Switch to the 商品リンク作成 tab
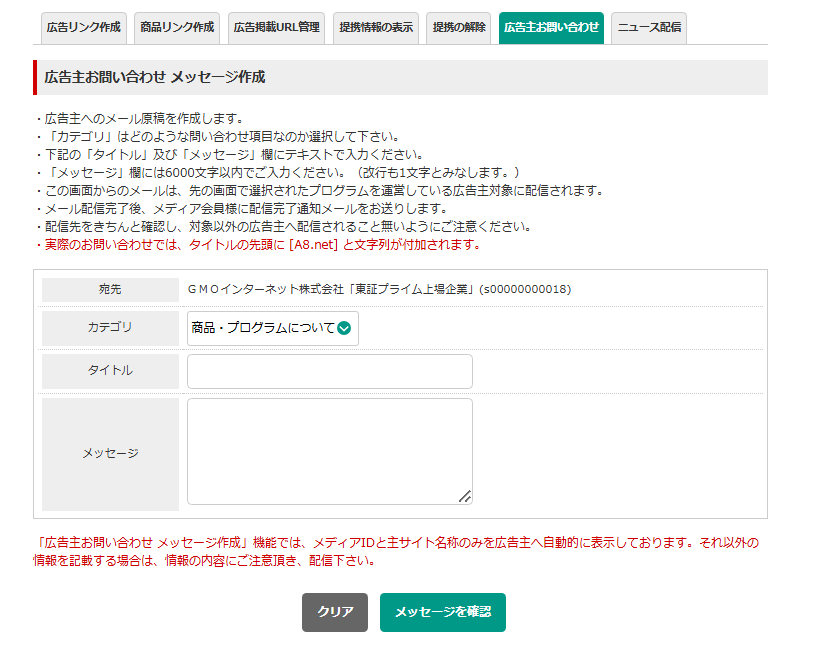 pos(177,28)
